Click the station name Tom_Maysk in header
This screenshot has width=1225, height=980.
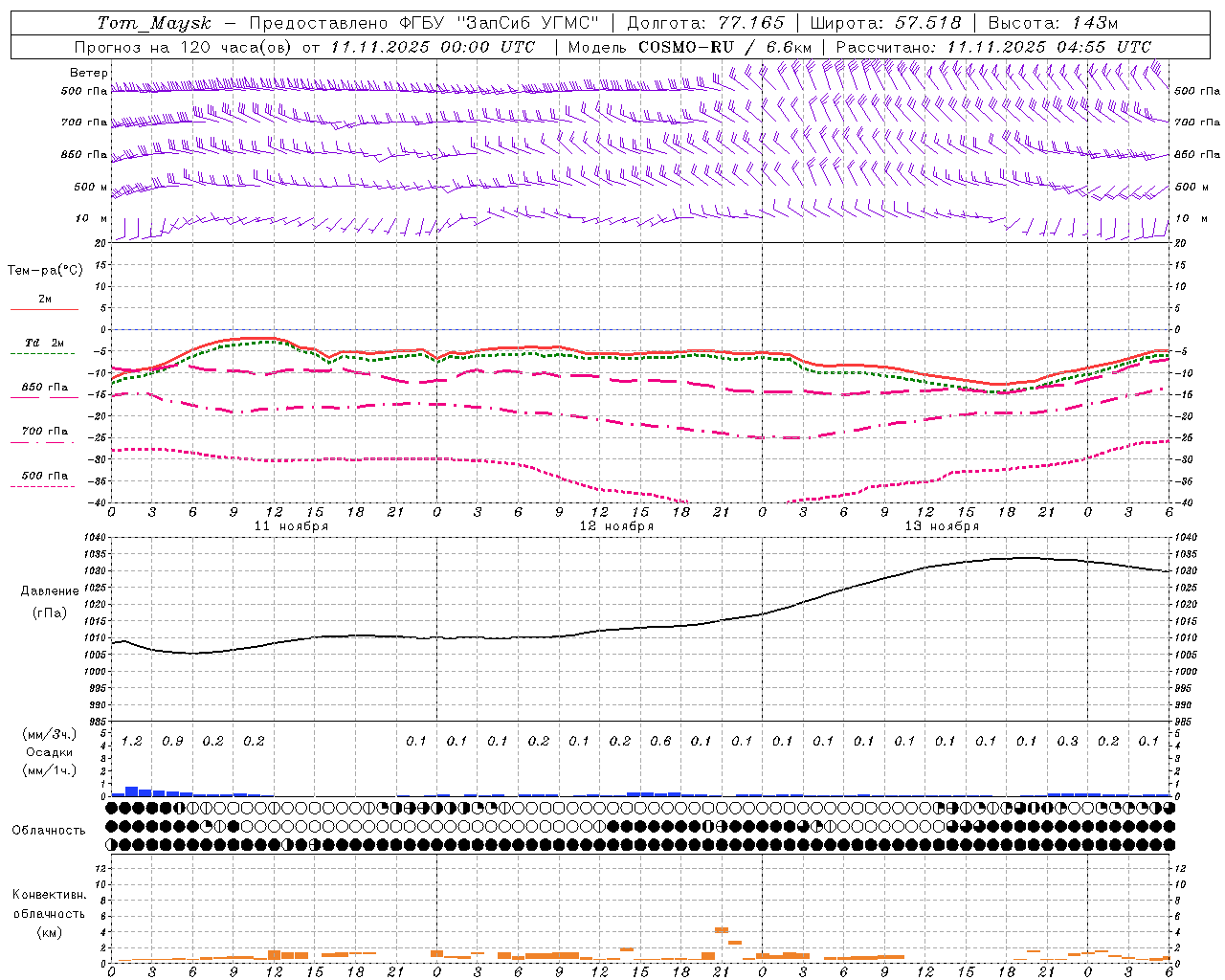[x=154, y=23]
